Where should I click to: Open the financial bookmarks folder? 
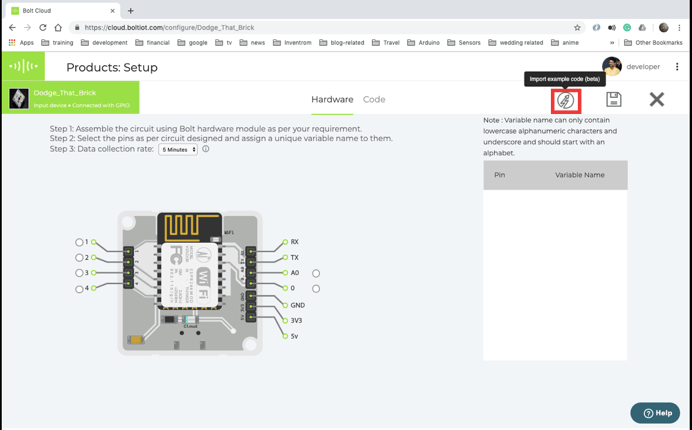tap(153, 43)
